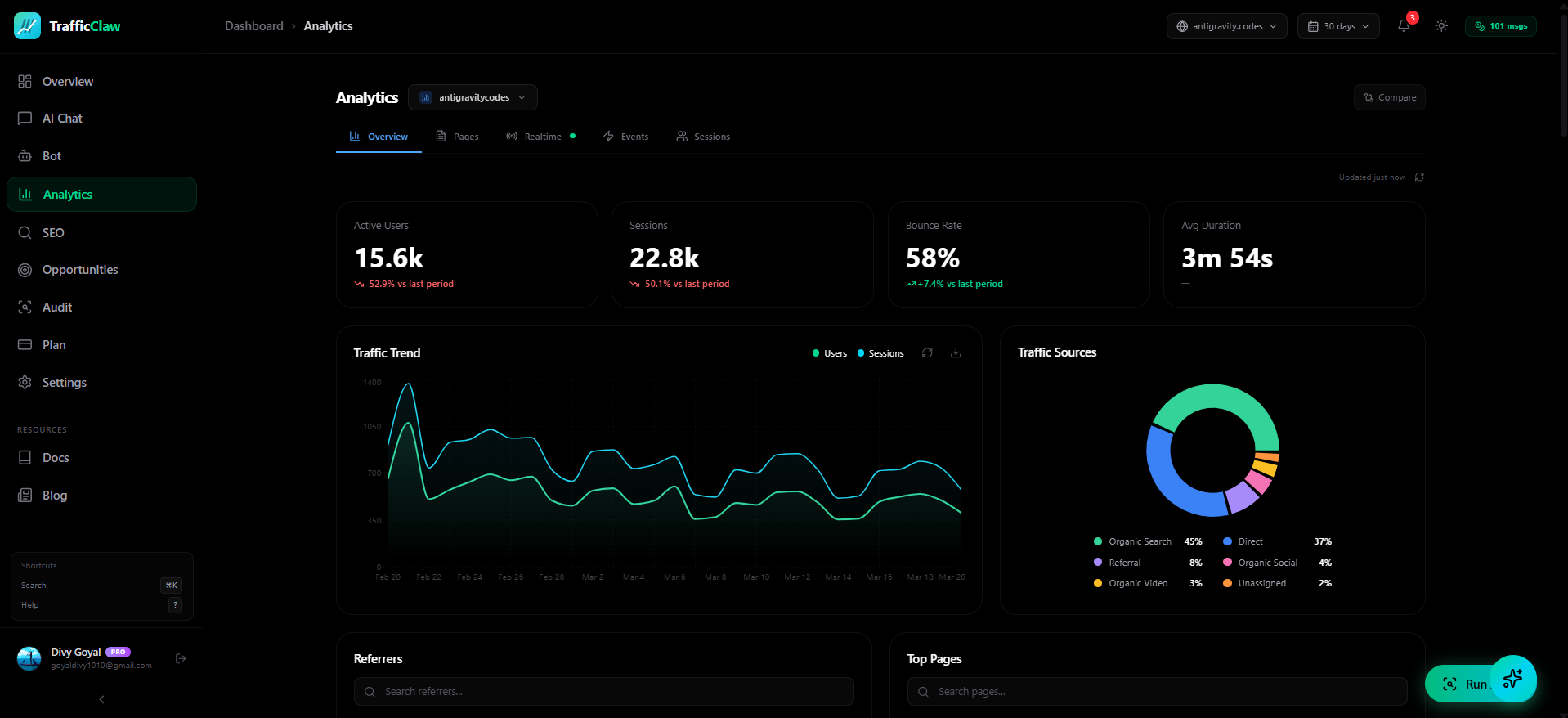The height and width of the screenshot is (718, 1568).
Task: Open the AI sparkle assistant button
Action: click(x=1513, y=678)
